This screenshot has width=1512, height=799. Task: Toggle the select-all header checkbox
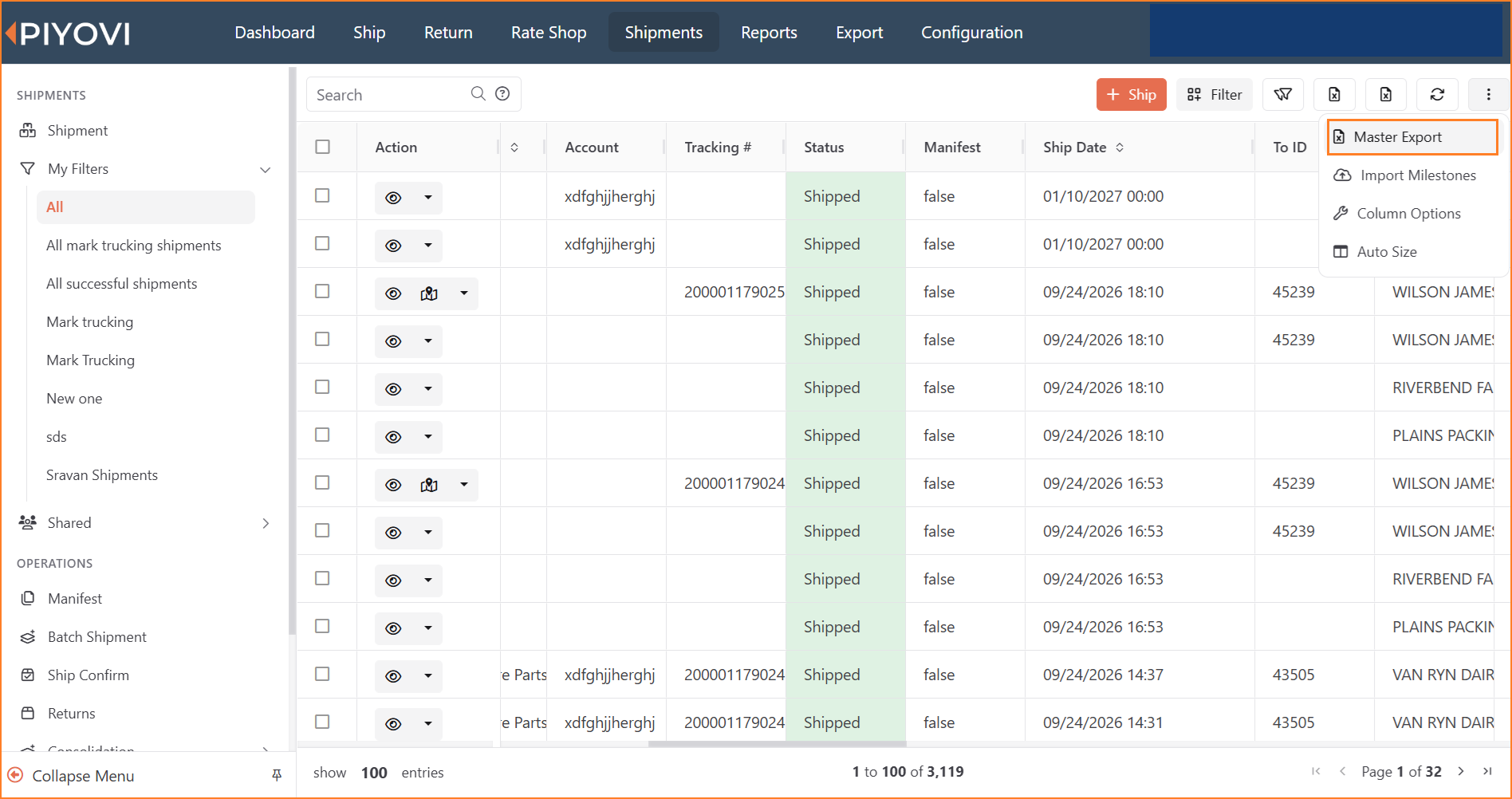pyautogui.click(x=322, y=147)
